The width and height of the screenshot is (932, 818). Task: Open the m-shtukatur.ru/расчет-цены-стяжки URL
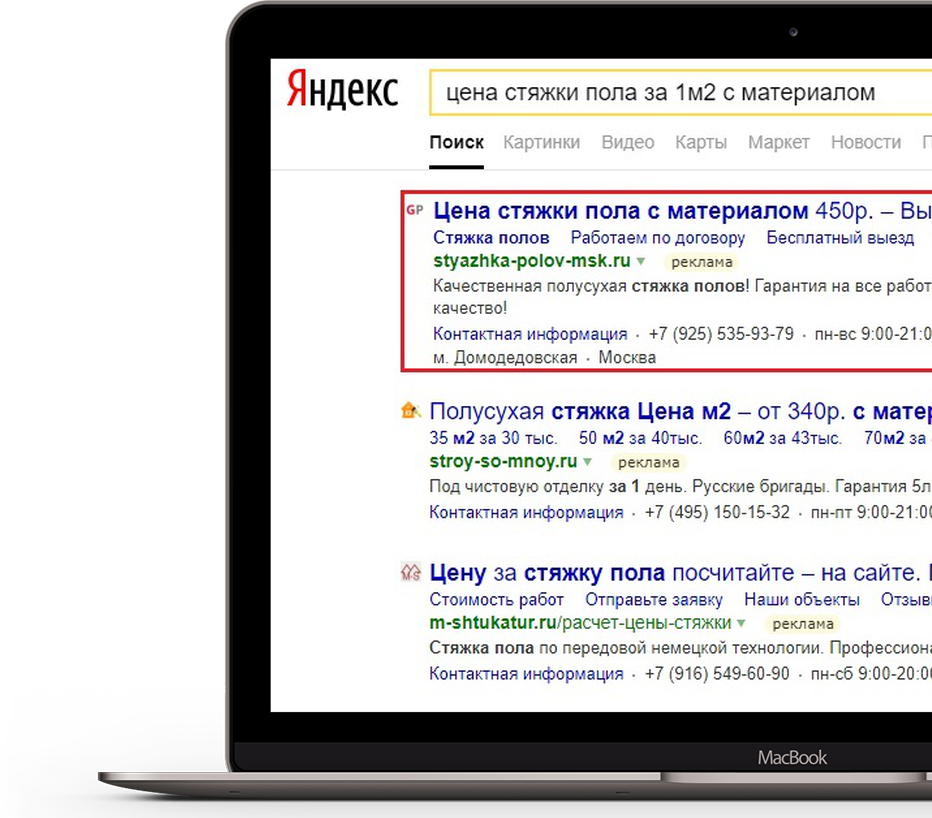point(580,622)
